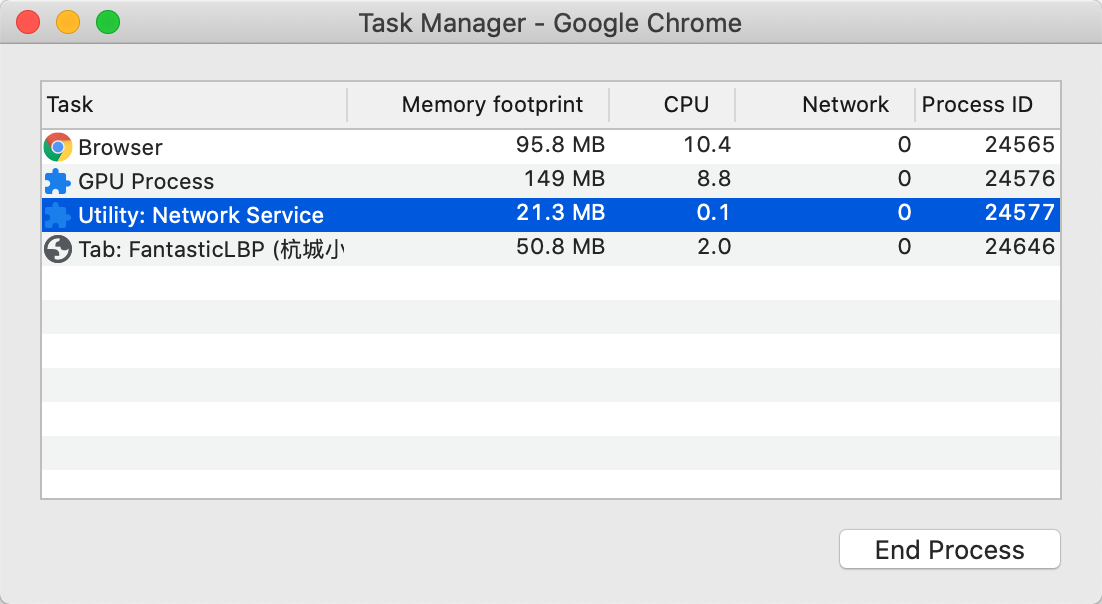Select the Tab: FantasticLBP task name

212,249
